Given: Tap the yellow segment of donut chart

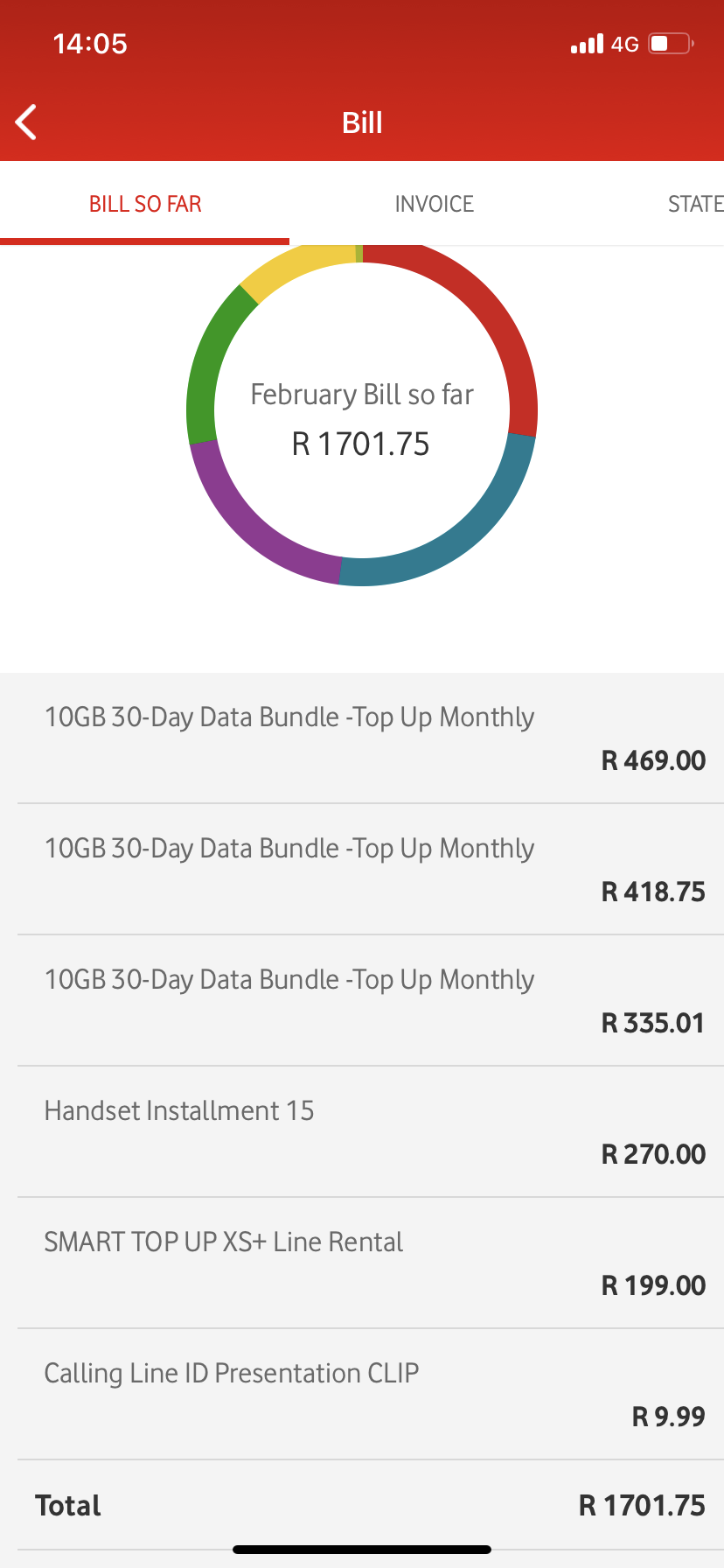Looking at the screenshot, I should click(297, 267).
